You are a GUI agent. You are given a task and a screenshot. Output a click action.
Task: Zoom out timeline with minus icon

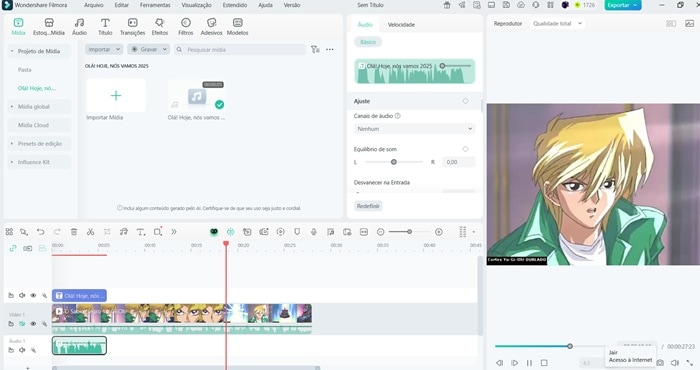(x=380, y=232)
